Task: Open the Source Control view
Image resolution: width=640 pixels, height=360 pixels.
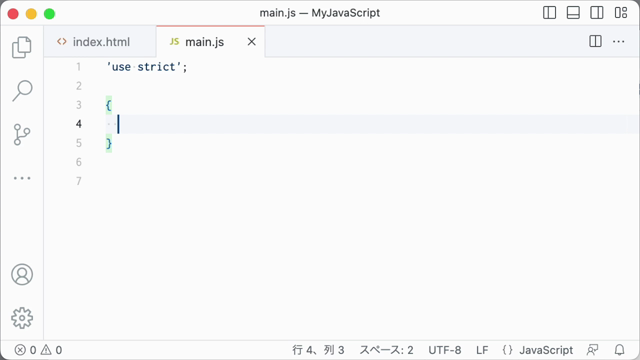Action: click(x=22, y=135)
